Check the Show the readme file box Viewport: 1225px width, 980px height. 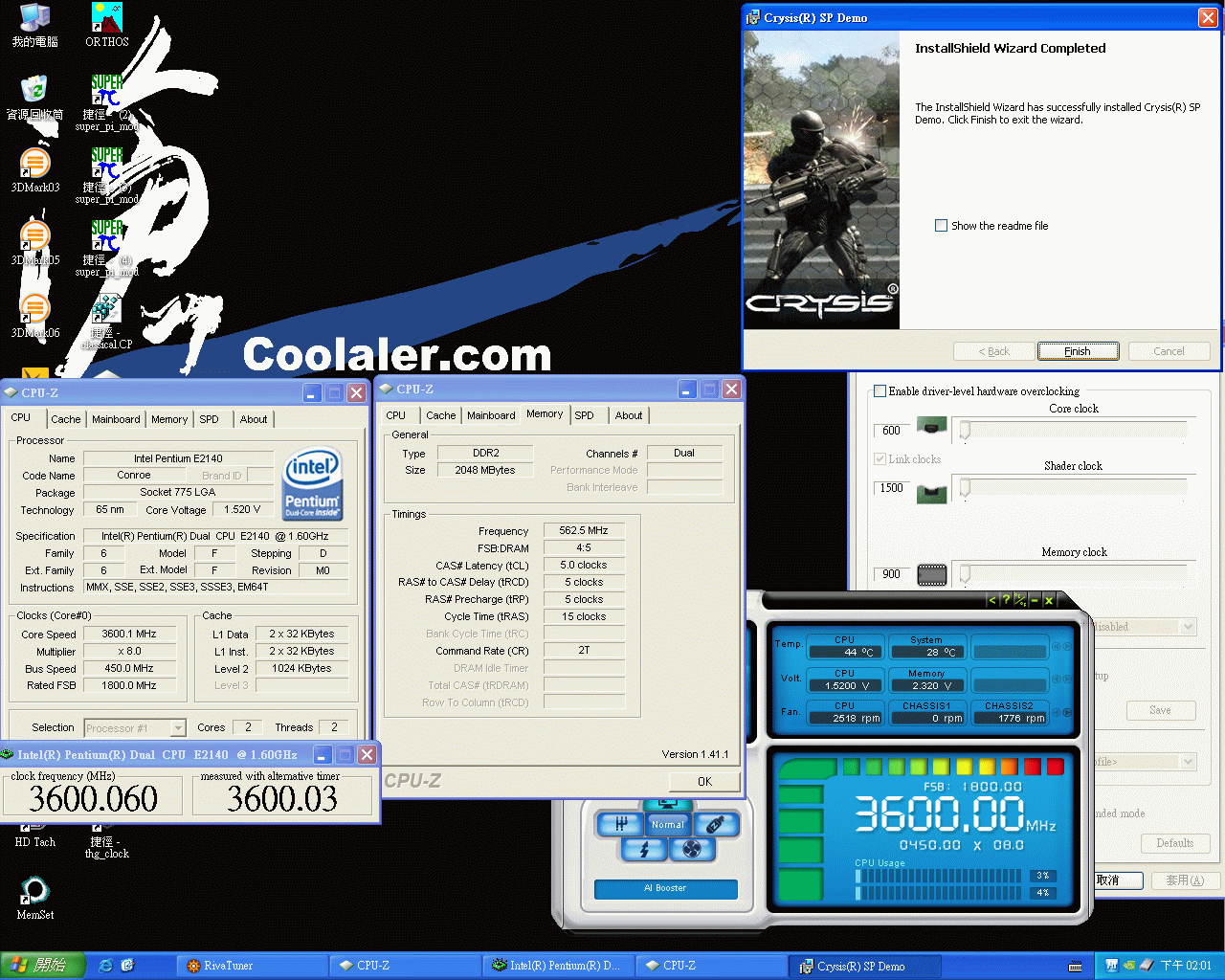[941, 226]
